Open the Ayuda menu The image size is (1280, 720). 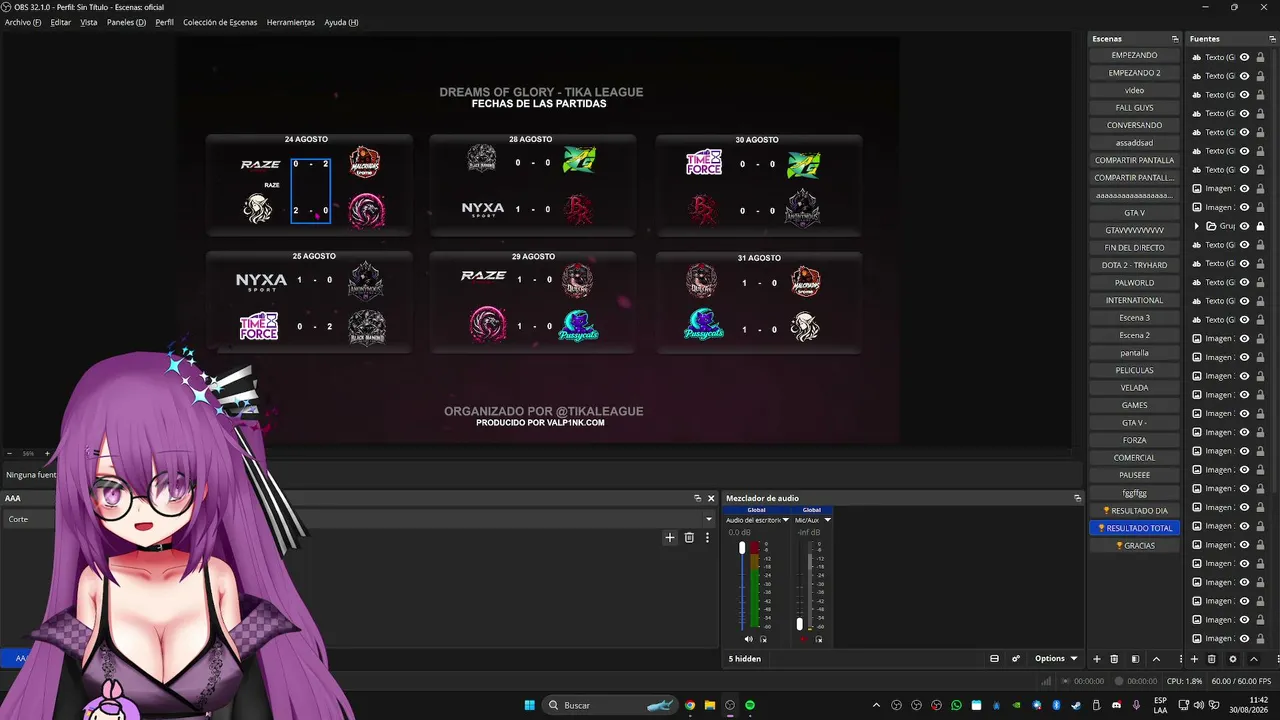click(x=341, y=22)
